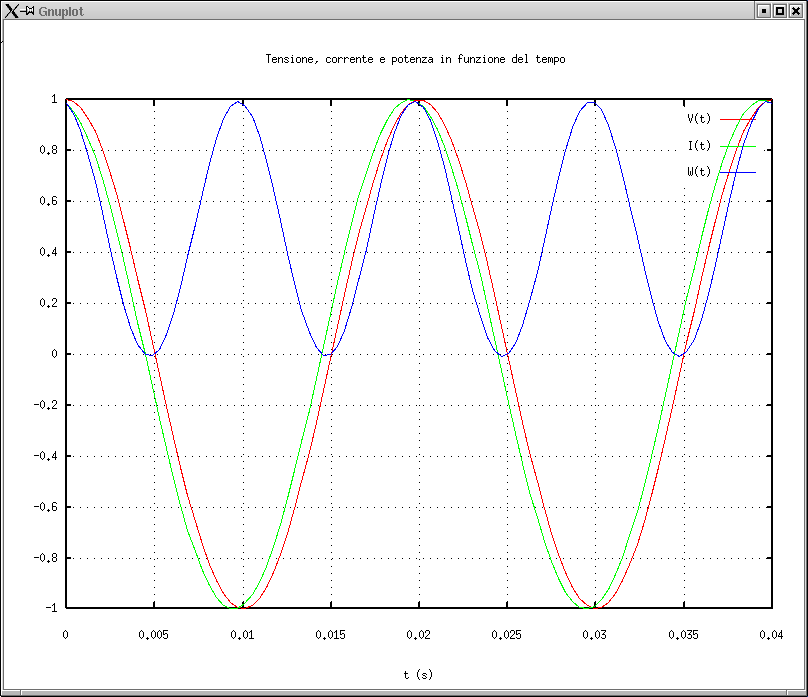Click the 0.035 x-axis tick label
Image resolution: width=808 pixels, height=697 pixels.
(683, 634)
